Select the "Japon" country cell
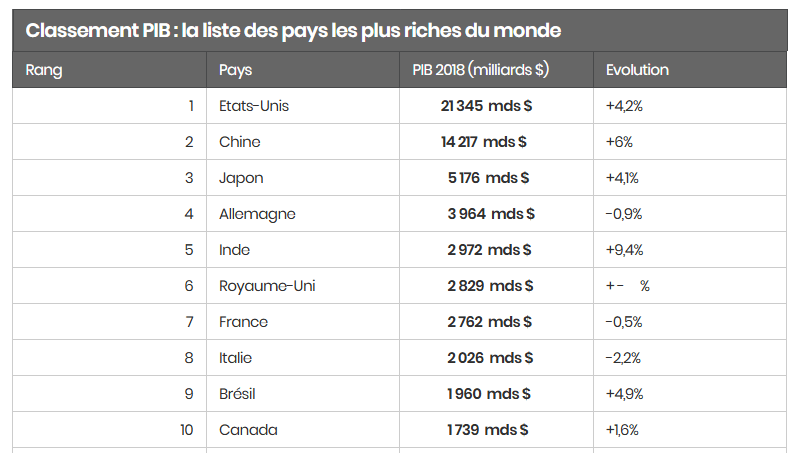The image size is (810, 453). (x=241, y=178)
